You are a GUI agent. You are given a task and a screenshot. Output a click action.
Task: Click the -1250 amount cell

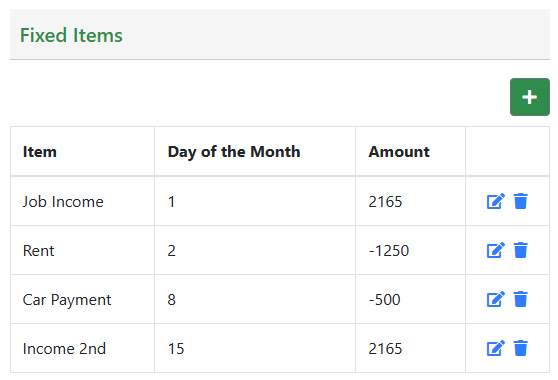[x=410, y=250]
